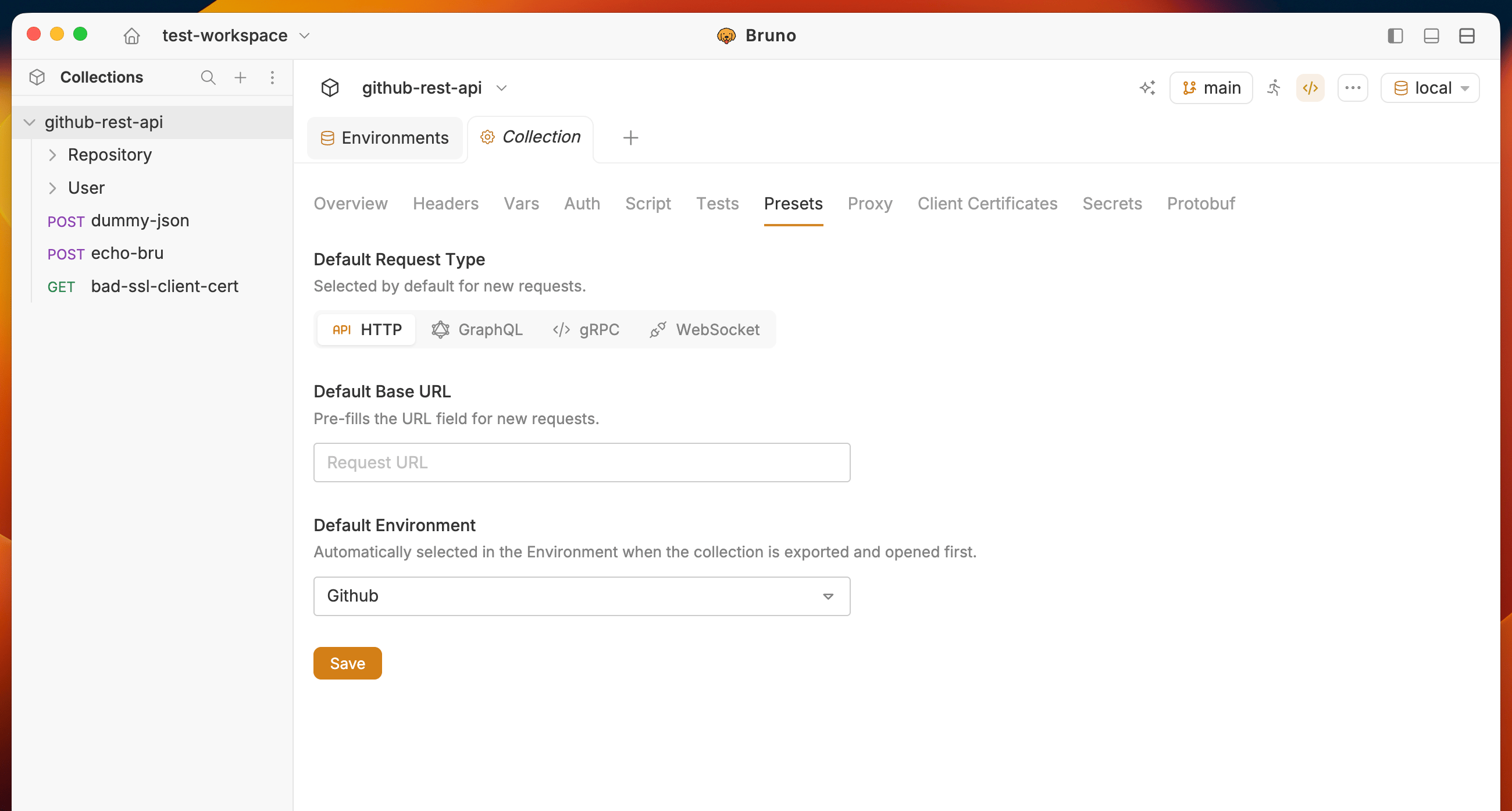The width and height of the screenshot is (1512, 811).
Task: Select the Collection settings tab
Action: (530, 137)
